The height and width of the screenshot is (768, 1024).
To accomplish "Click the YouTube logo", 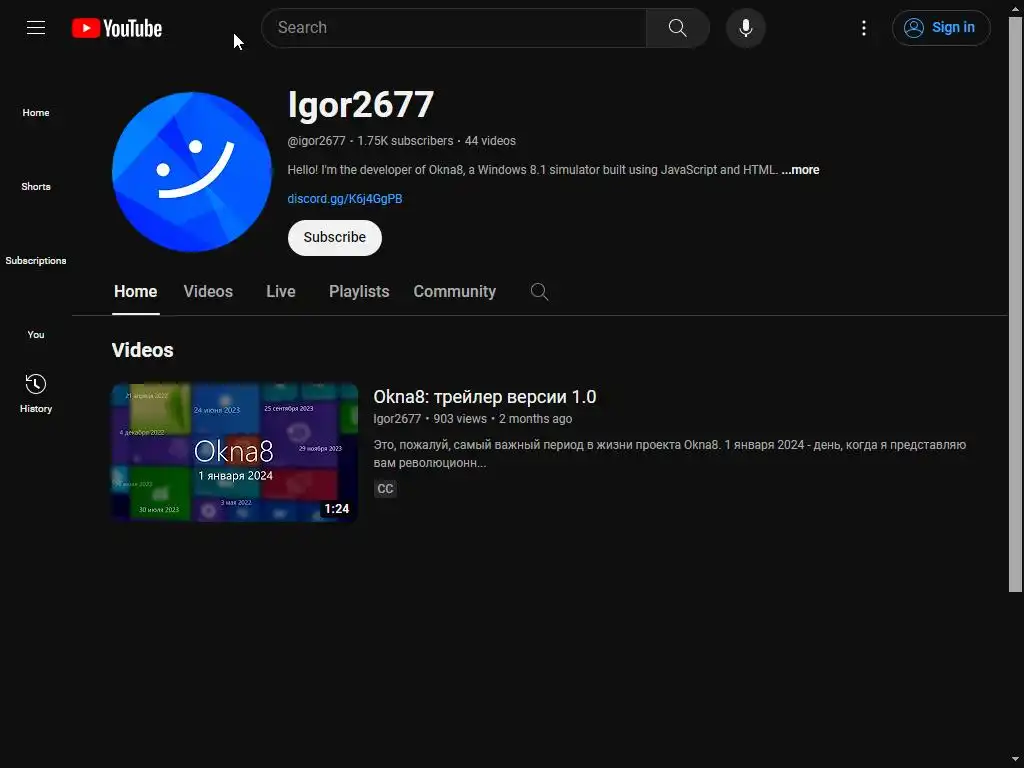I will [117, 28].
